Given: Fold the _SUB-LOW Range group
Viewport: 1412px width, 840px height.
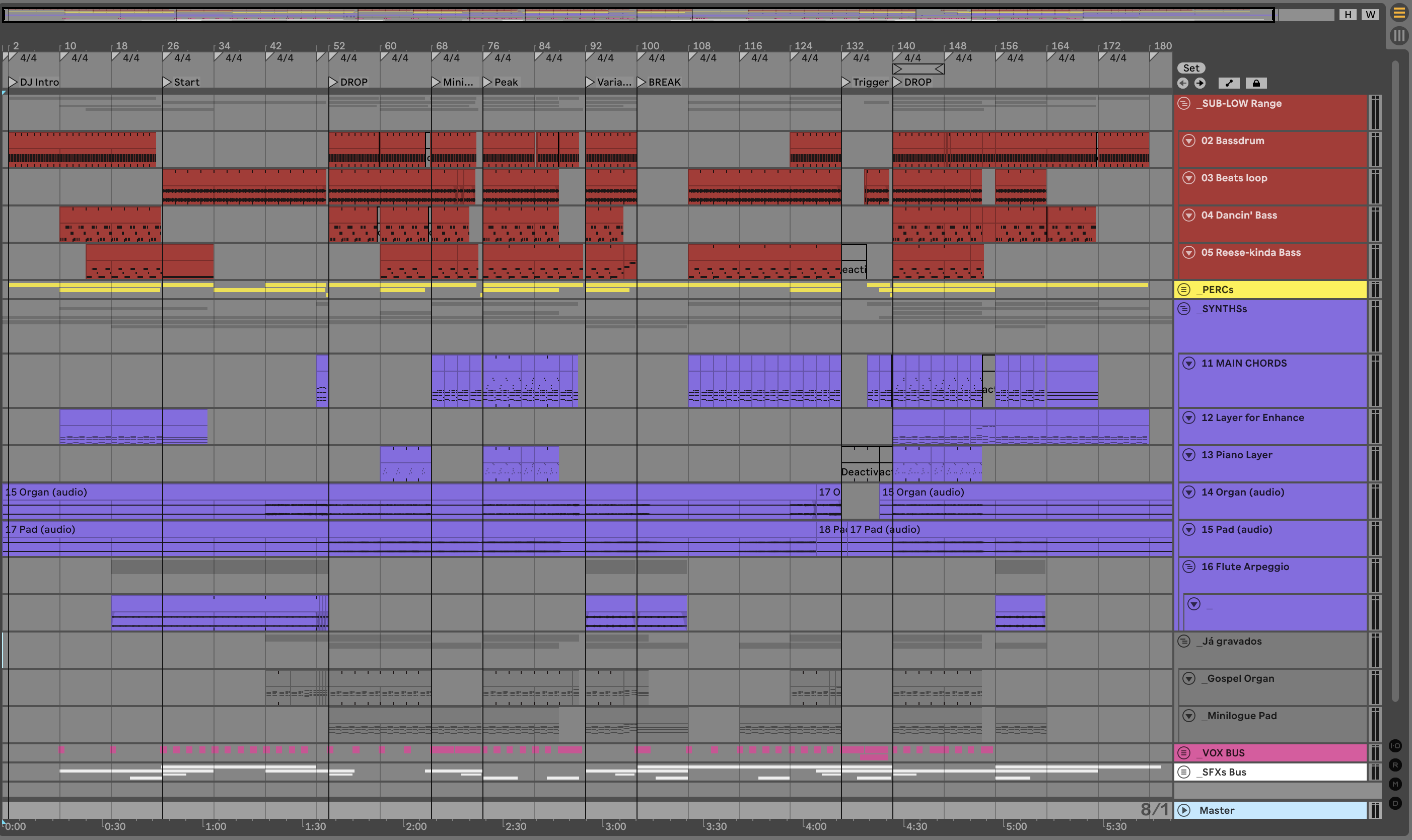Looking at the screenshot, I should 1184,104.
